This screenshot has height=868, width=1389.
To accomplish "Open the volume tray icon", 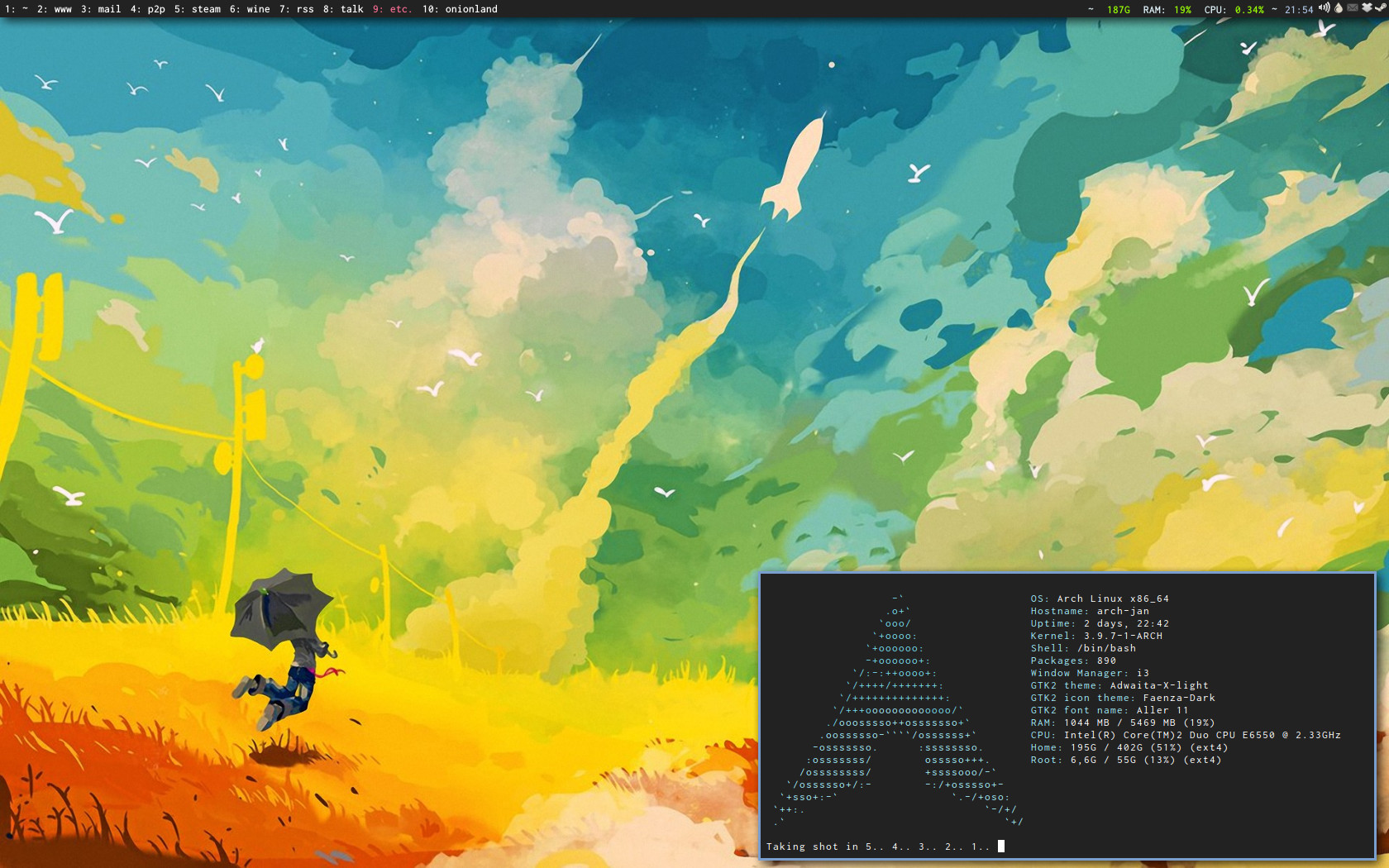I will click(x=1325, y=7).
